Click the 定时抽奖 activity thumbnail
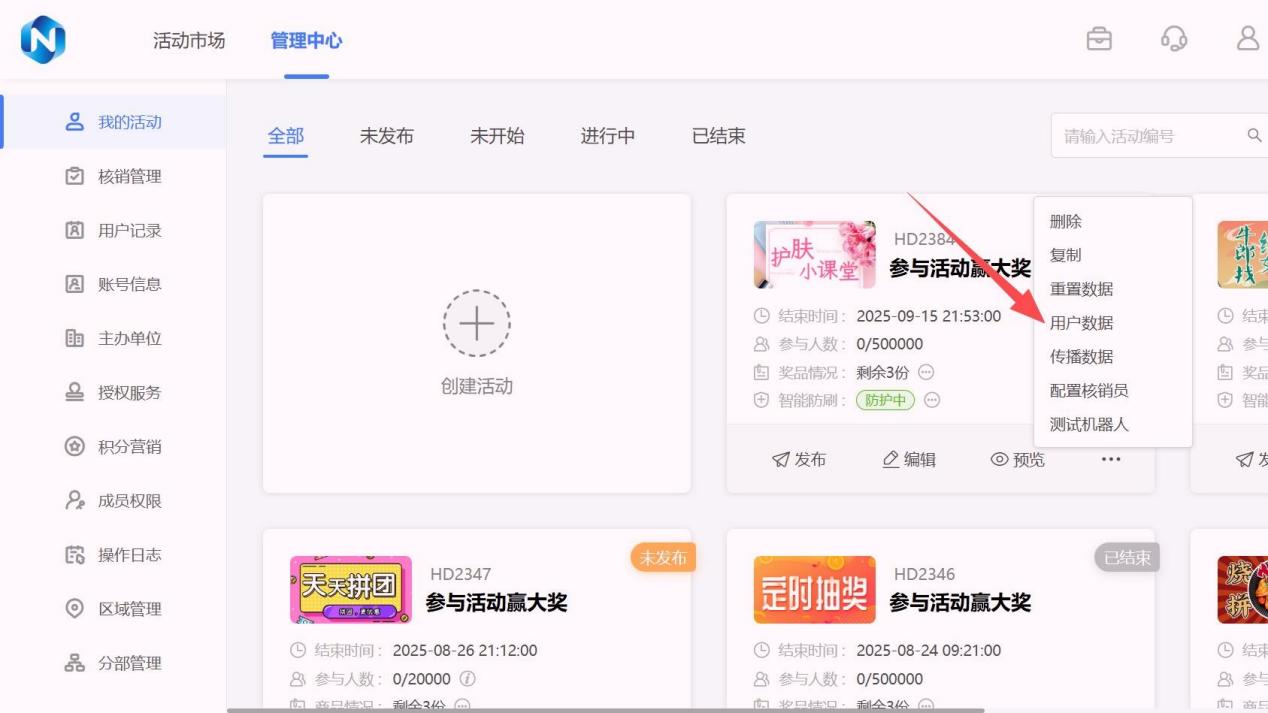This screenshot has width=1268, height=713. [814, 590]
